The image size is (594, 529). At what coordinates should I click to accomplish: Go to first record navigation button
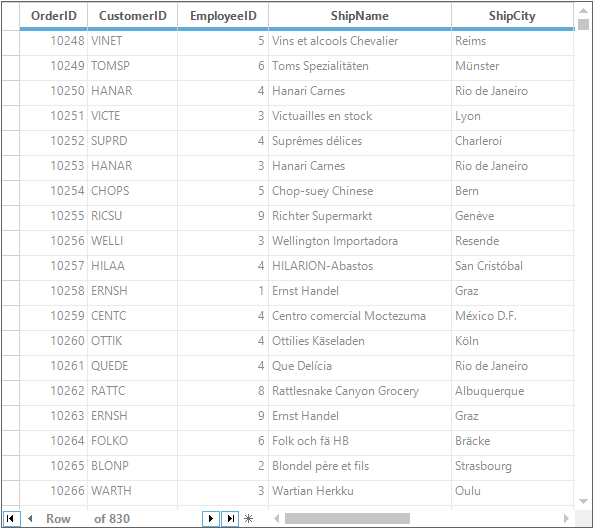click(x=10, y=518)
